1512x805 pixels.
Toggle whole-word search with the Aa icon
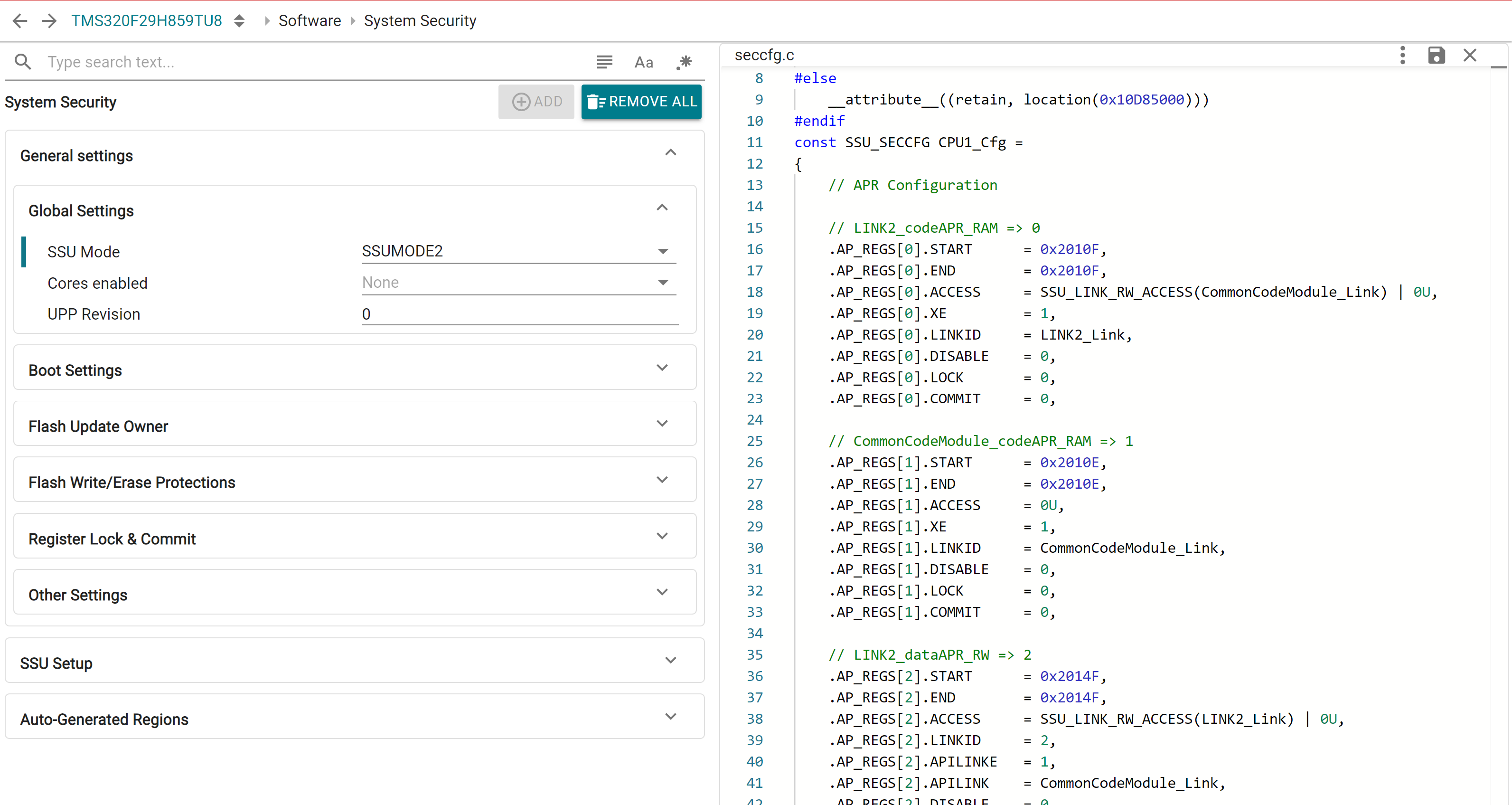644,62
